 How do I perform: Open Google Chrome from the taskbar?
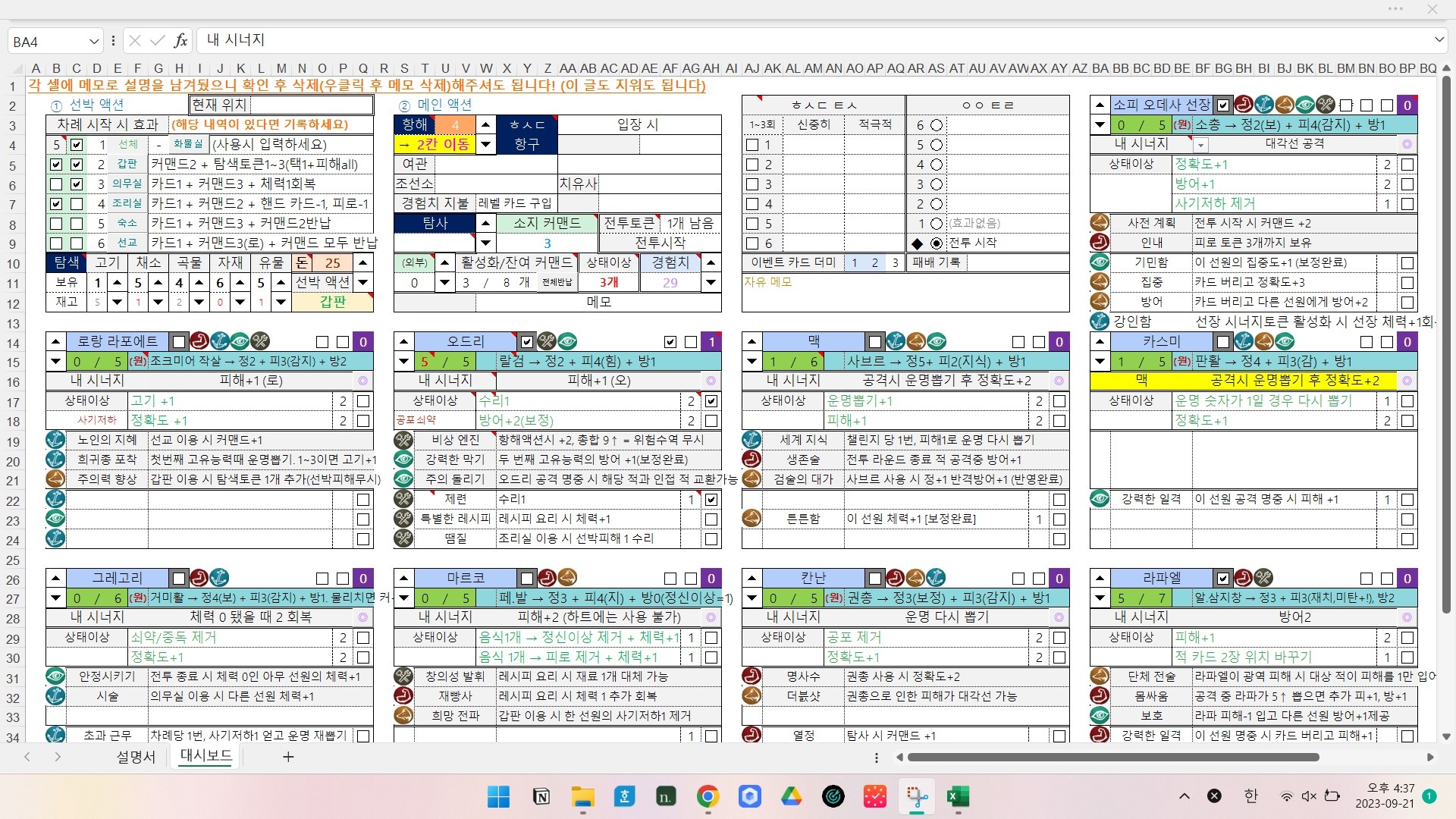click(708, 796)
